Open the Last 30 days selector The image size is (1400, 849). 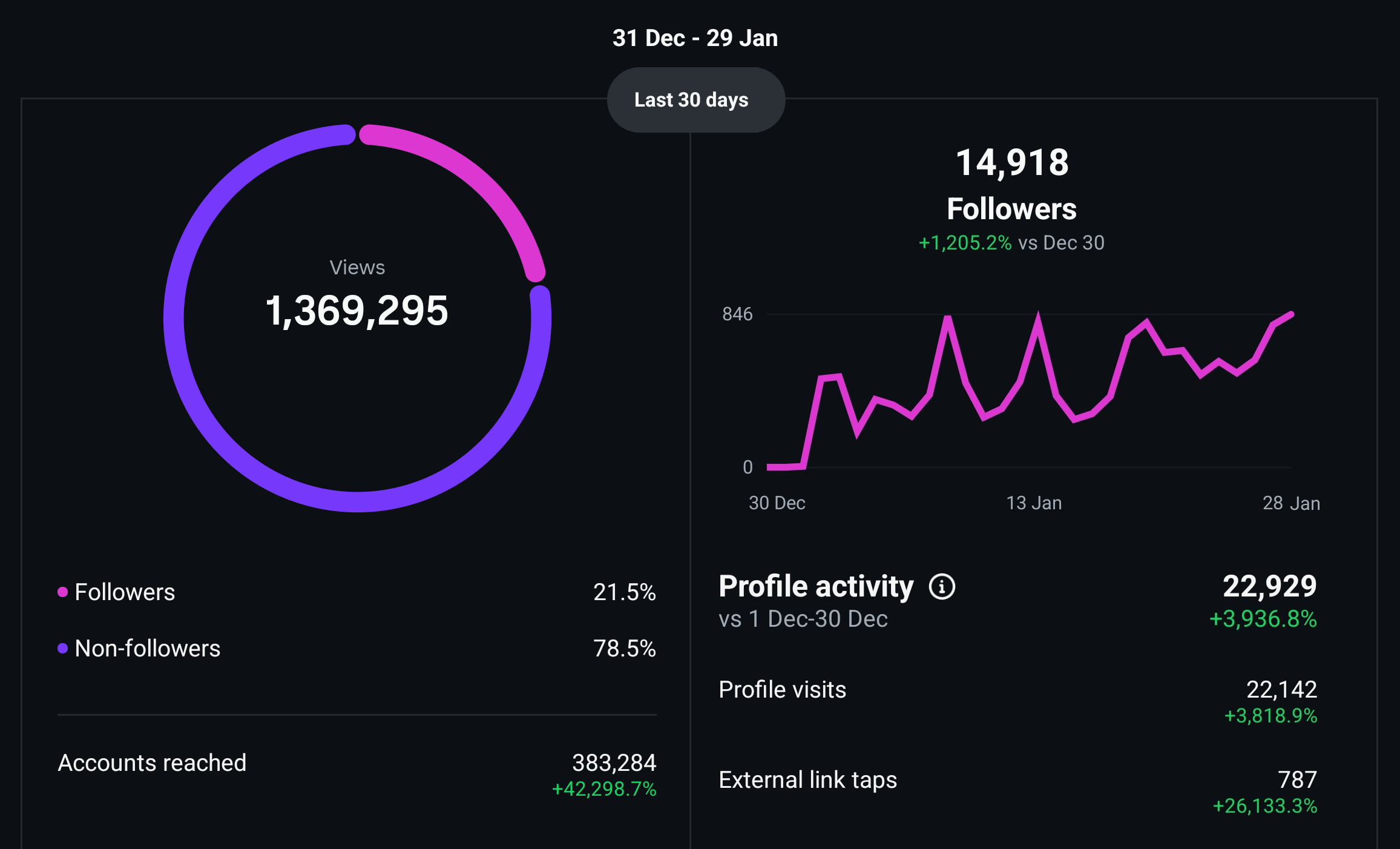coord(695,100)
